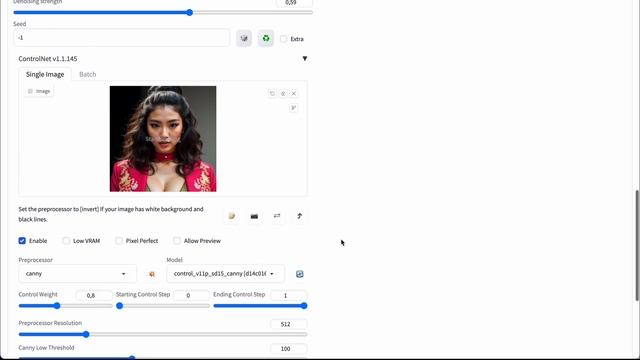Run preprocessor with the explosion icon

[152, 274]
